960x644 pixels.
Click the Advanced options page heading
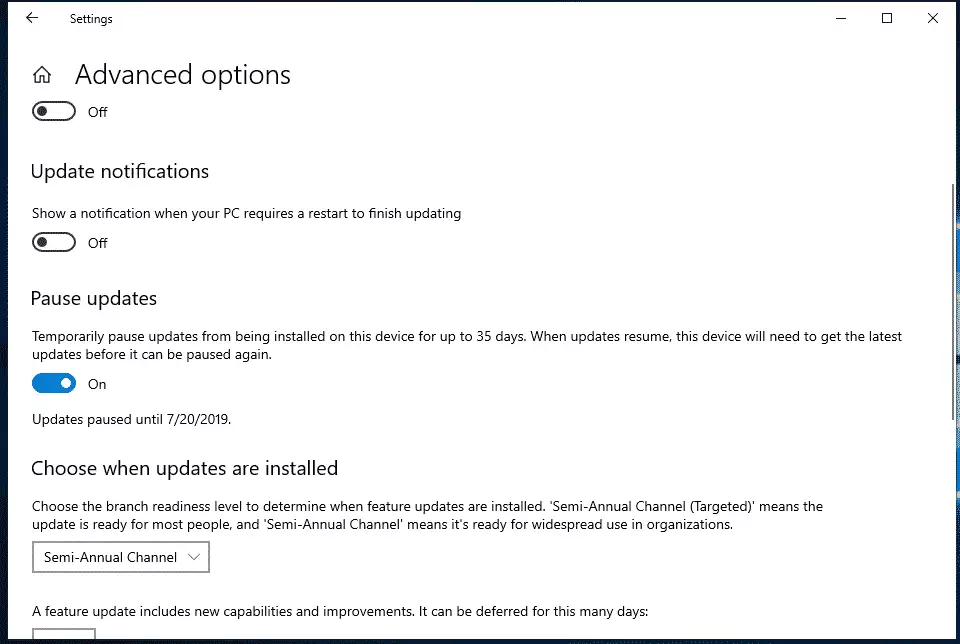(x=182, y=75)
